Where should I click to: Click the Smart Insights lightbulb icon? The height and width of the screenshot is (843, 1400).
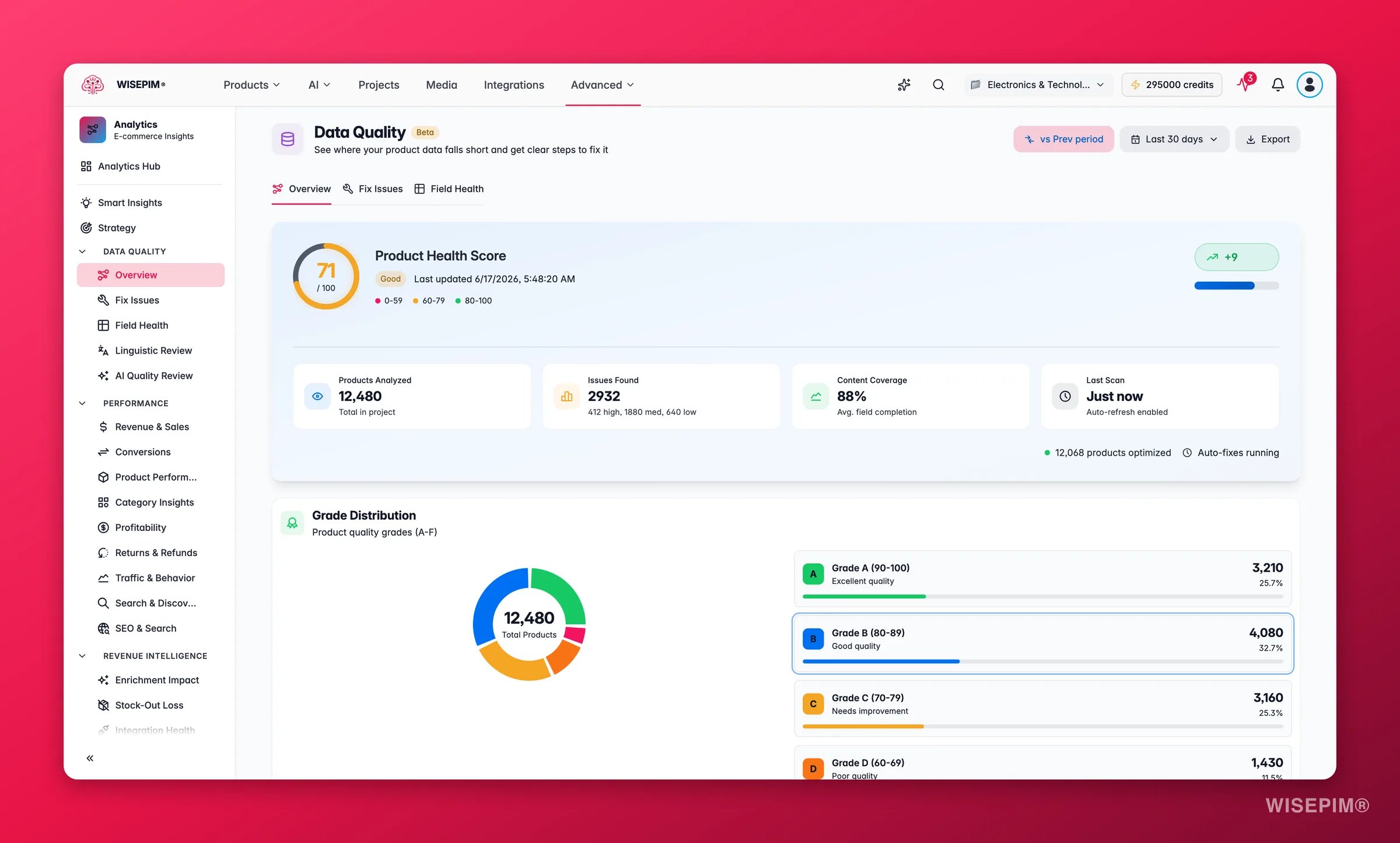point(86,202)
